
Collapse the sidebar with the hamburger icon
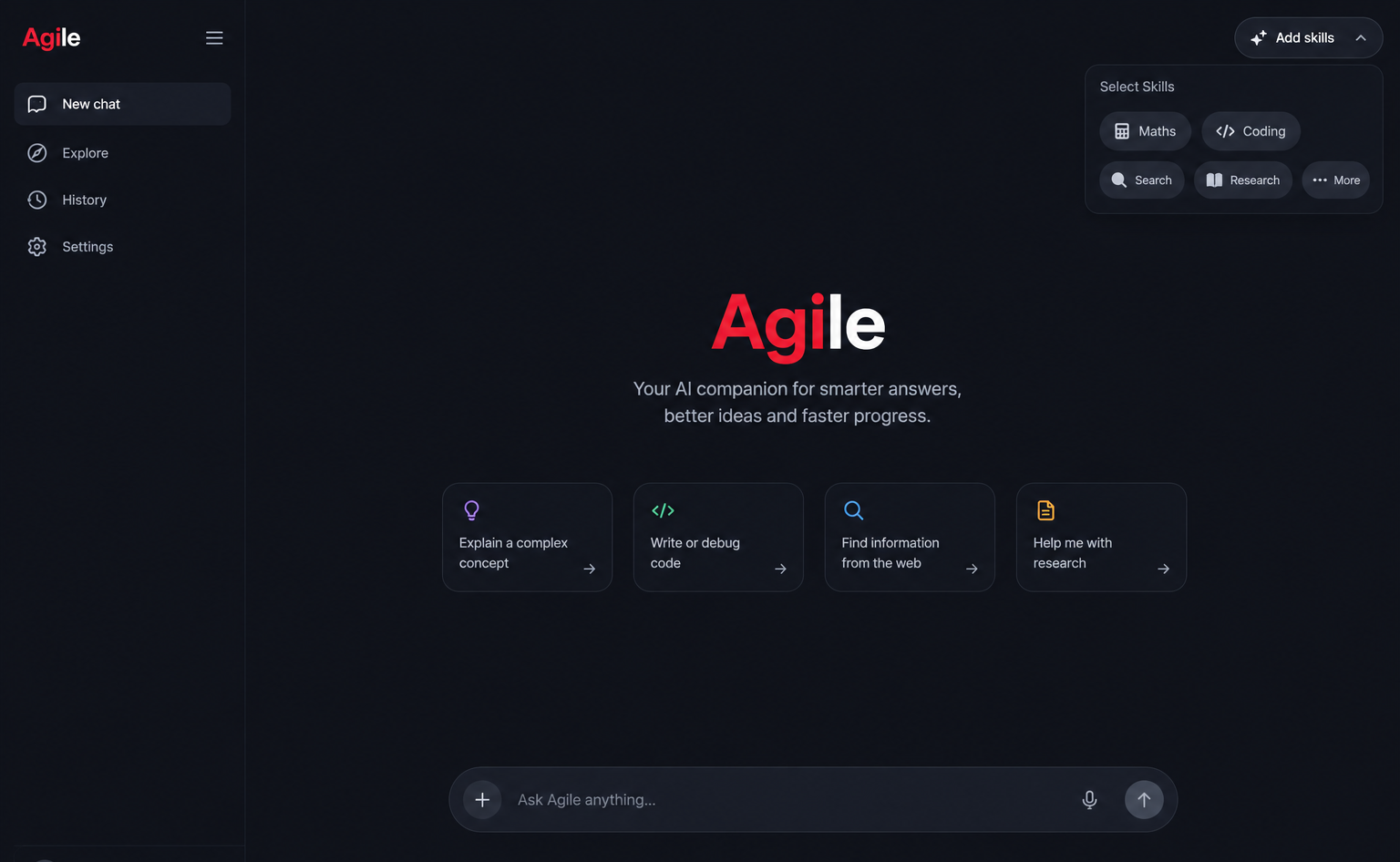click(214, 38)
